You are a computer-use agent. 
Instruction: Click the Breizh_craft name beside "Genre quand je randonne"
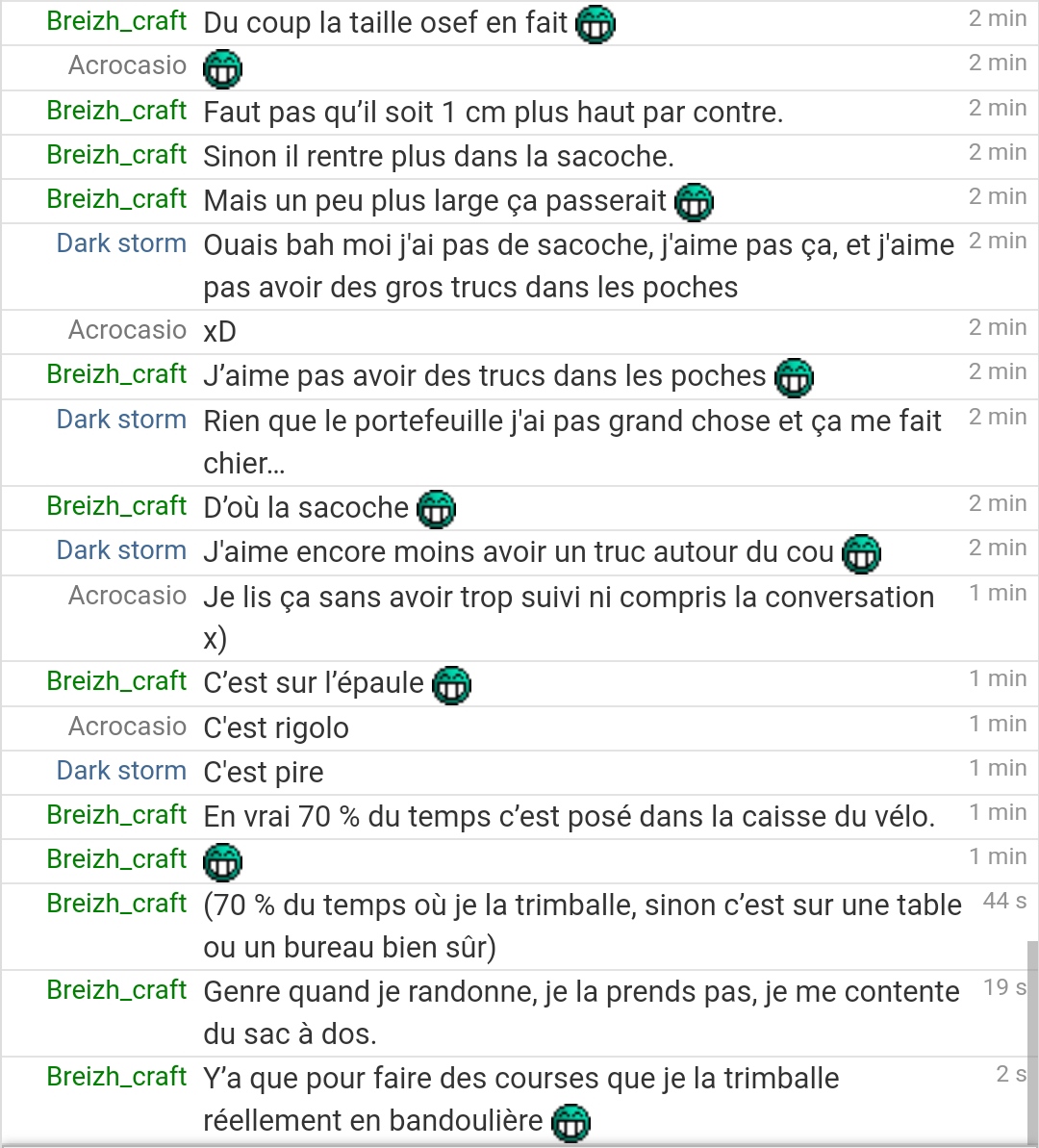116,990
